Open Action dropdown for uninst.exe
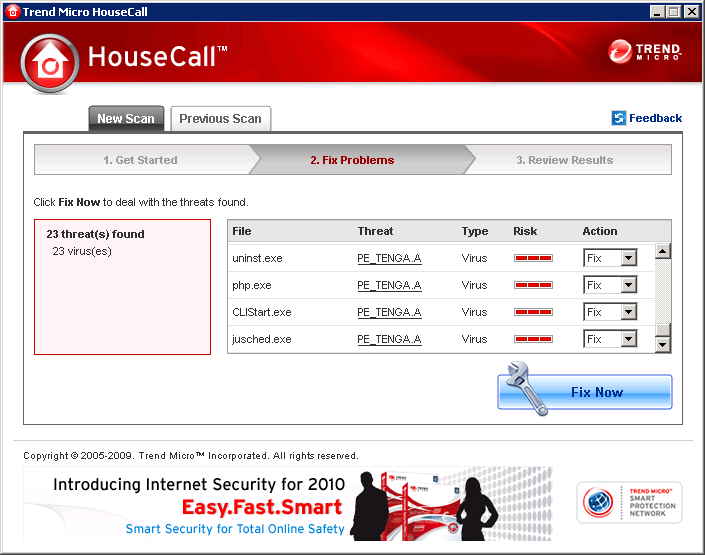The height and width of the screenshot is (555, 705). point(610,258)
